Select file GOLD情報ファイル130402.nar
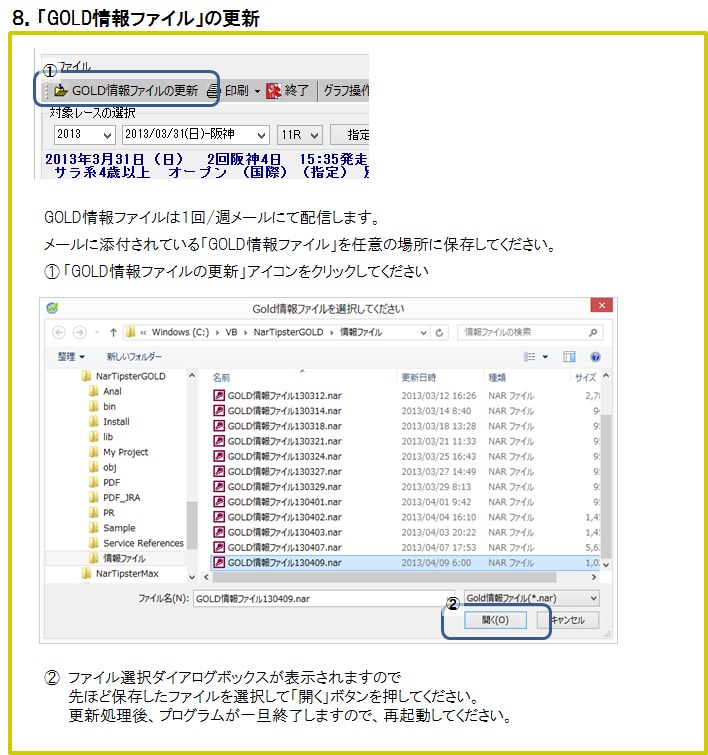The height and width of the screenshot is (755, 708). coord(284,517)
